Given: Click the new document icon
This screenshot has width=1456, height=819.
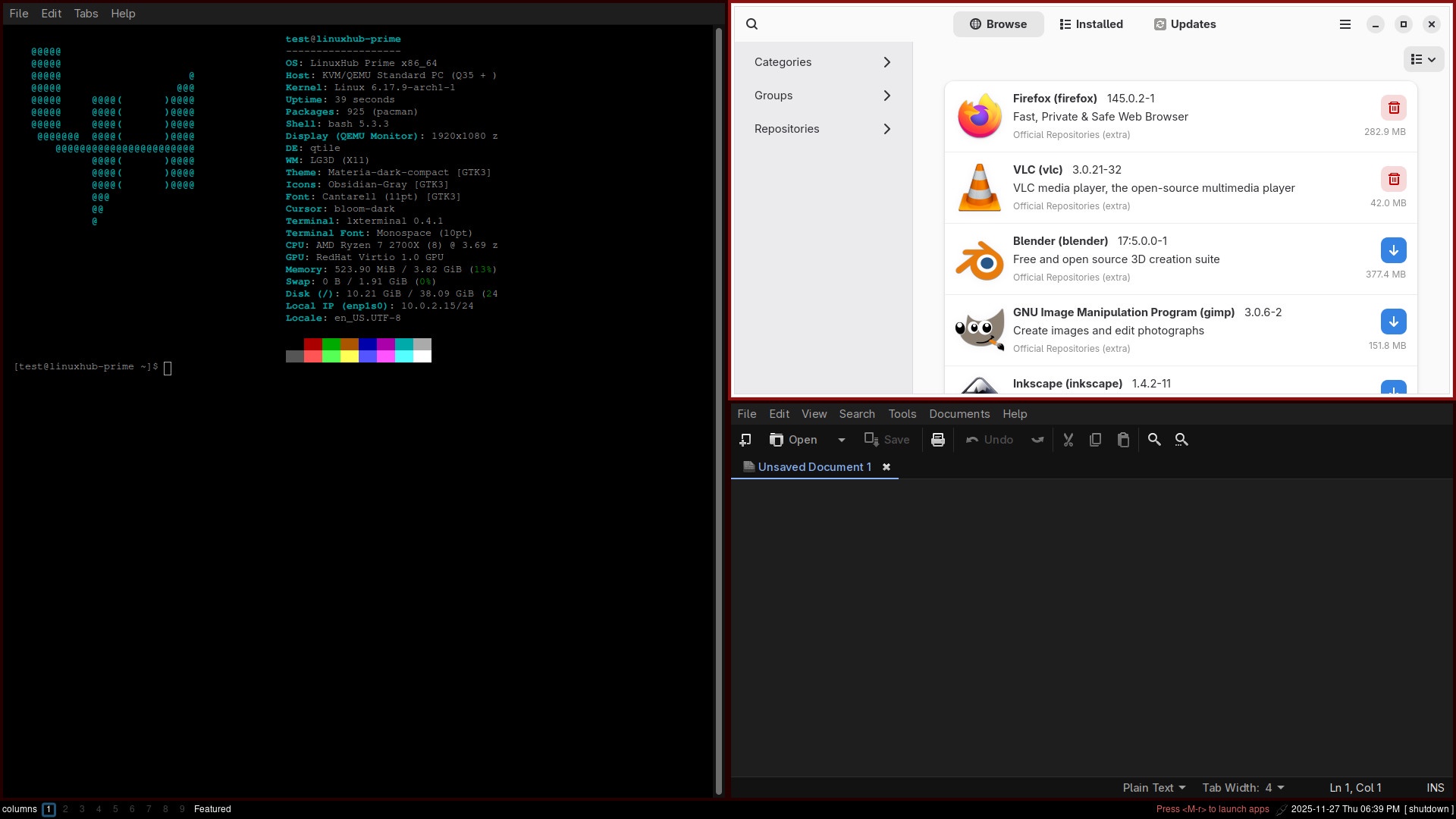Looking at the screenshot, I should click(x=745, y=440).
